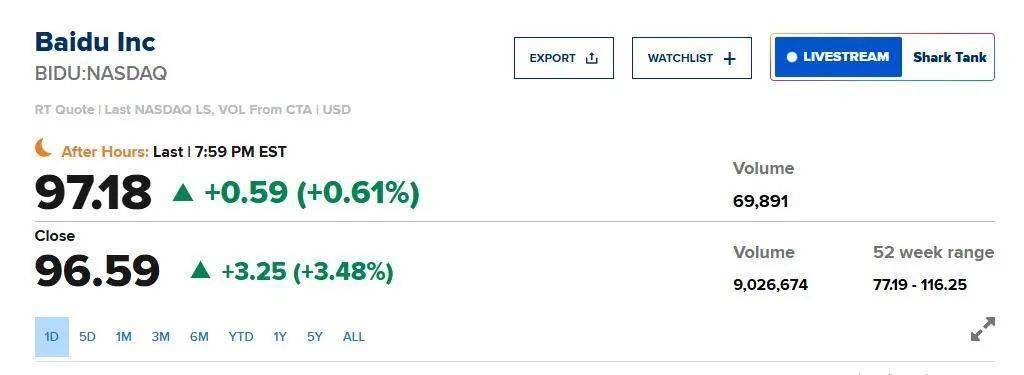
Task: Click the expand chart fullscreen arrows icon
Action: click(983, 329)
